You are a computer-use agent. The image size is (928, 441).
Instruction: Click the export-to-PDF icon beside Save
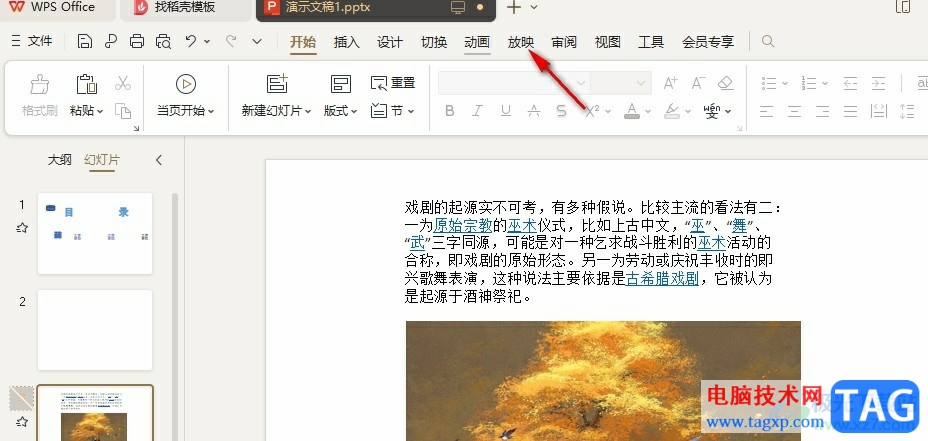(x=111, y=41)
